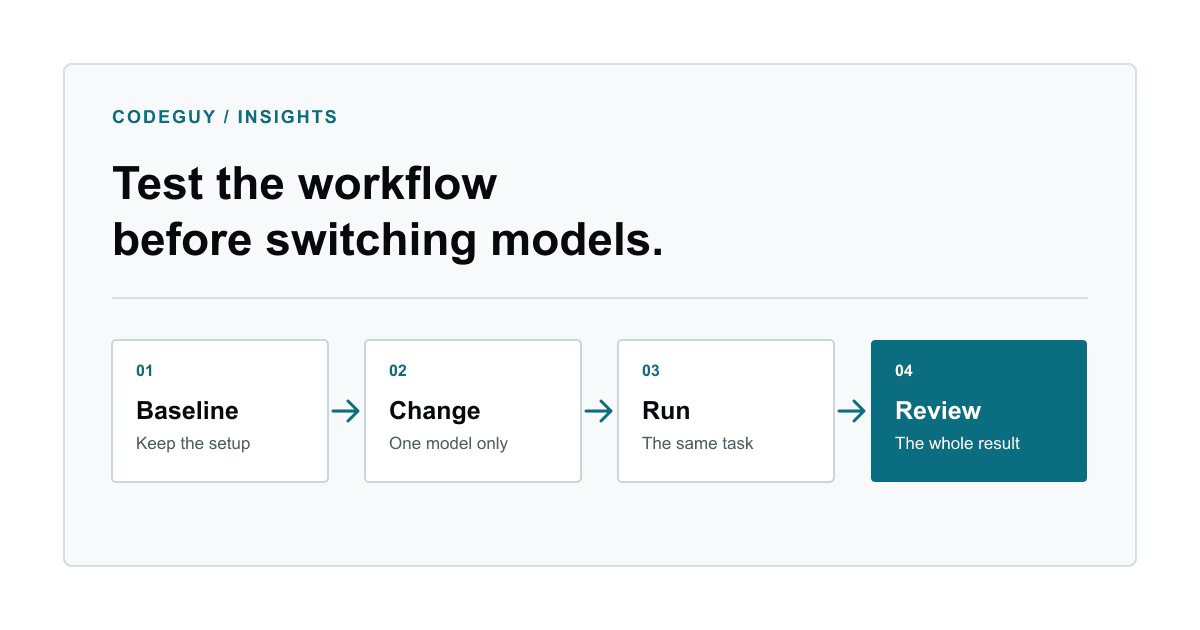Viewport: 1200px width, 630px height.
Task: Click the headline 'Test the workflow'
Action: (x=305, y=184)
